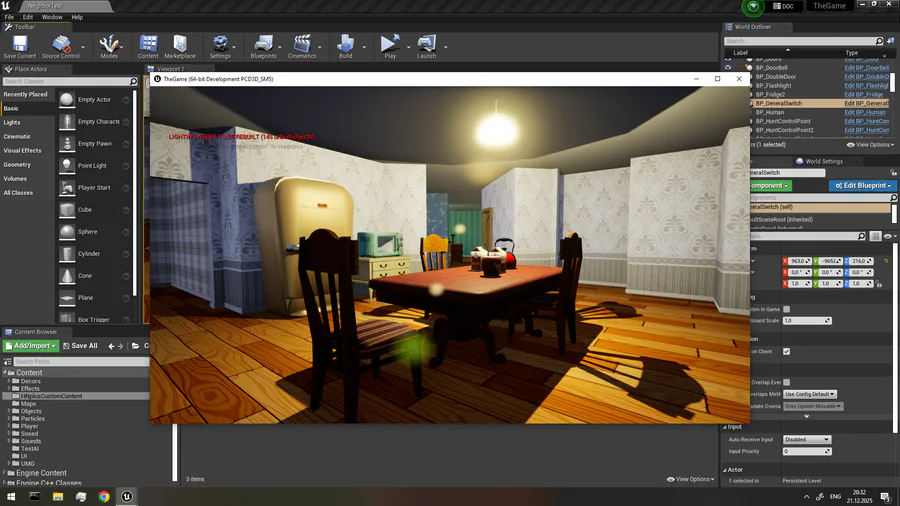Open the Window menu
Viewport: 900px width, 506px height.
(52, 17)
